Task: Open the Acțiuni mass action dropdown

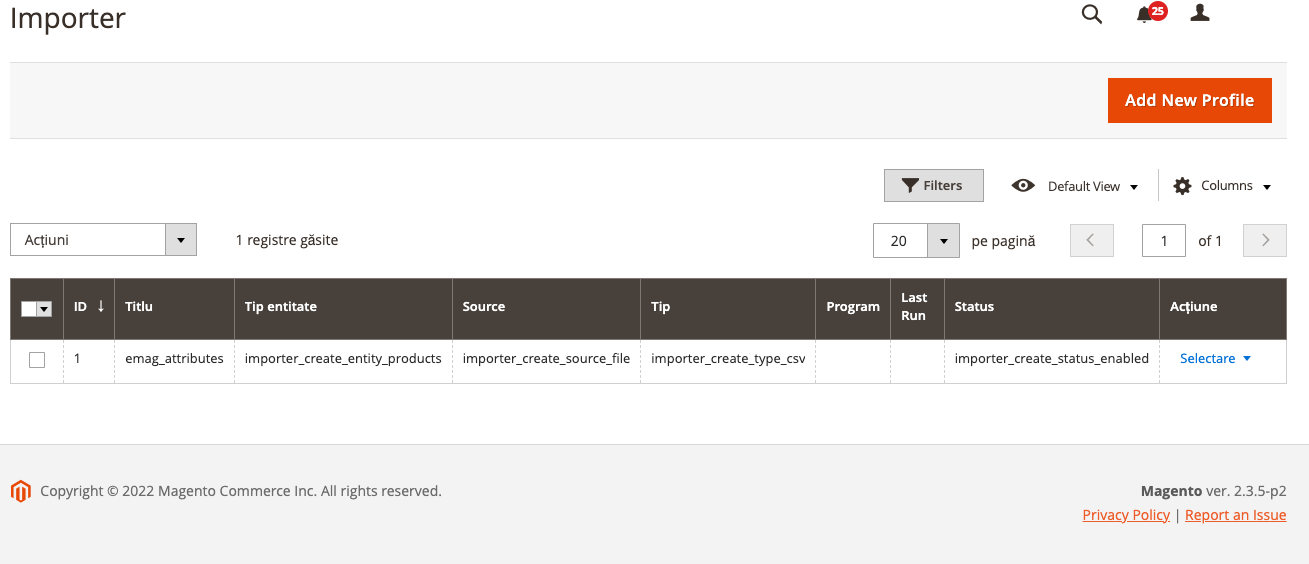Action: point(103,240)
